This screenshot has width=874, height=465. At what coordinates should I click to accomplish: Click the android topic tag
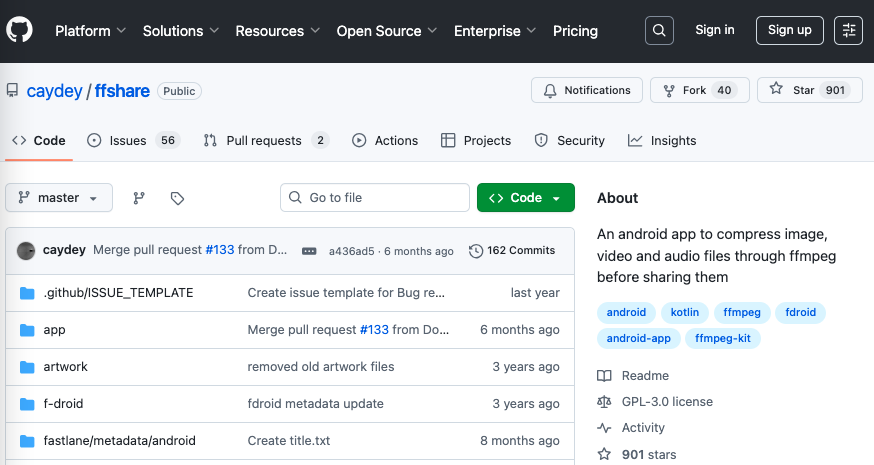coord(626,312)
